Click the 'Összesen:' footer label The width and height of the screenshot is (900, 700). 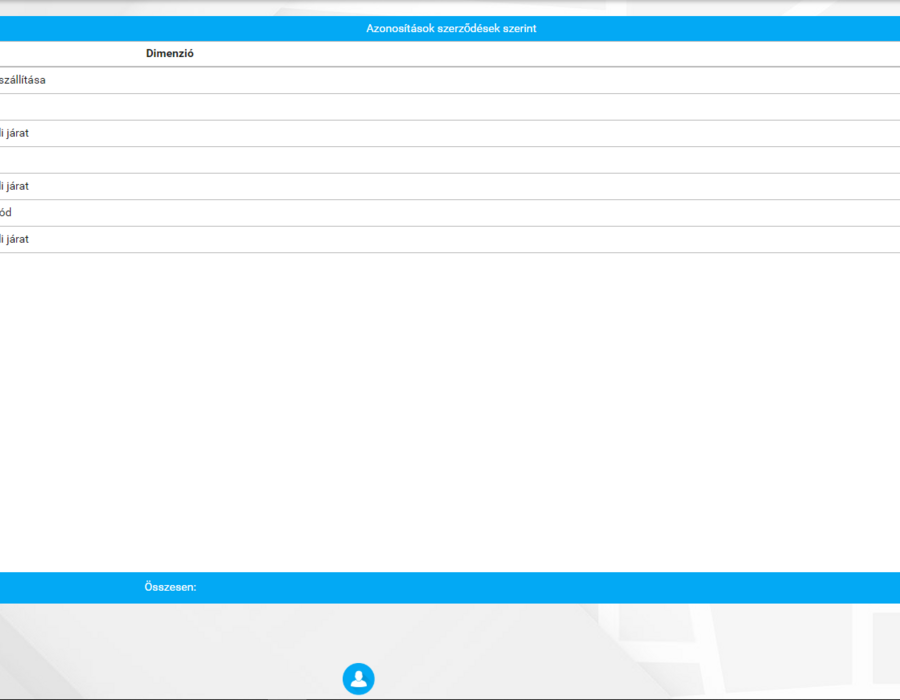click(x=170, y=587)
